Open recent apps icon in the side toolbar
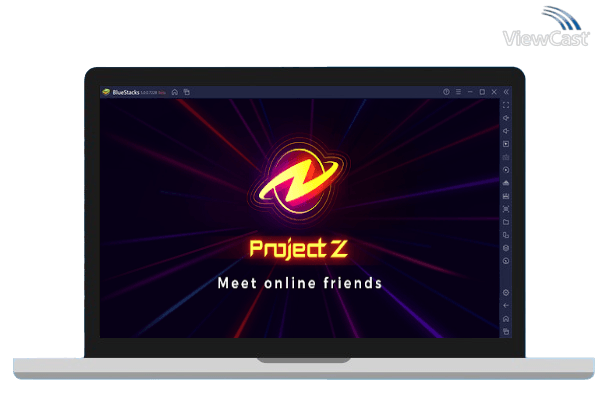The image size is (602, 414). point(506,331)
